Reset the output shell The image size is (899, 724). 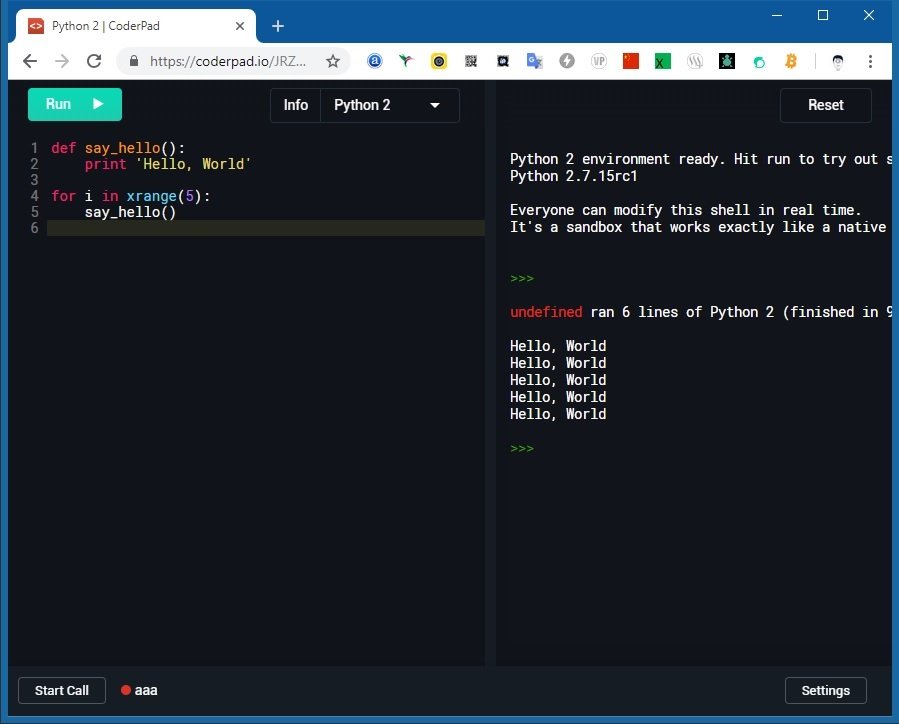[825, 105]
